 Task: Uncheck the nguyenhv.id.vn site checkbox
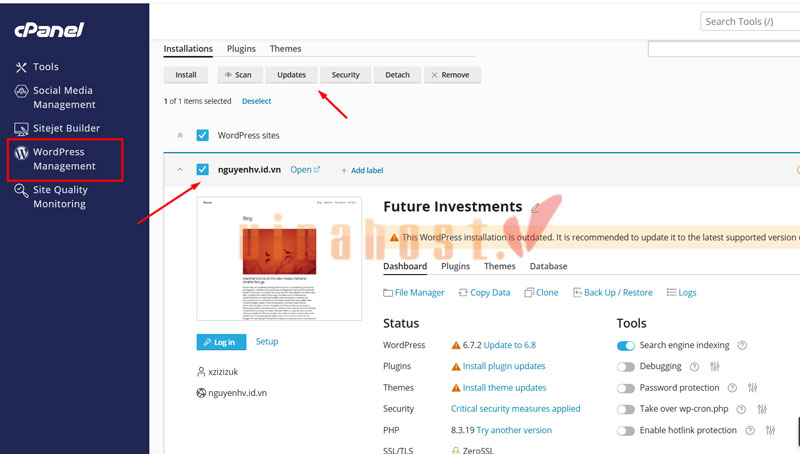click(203, 169)
